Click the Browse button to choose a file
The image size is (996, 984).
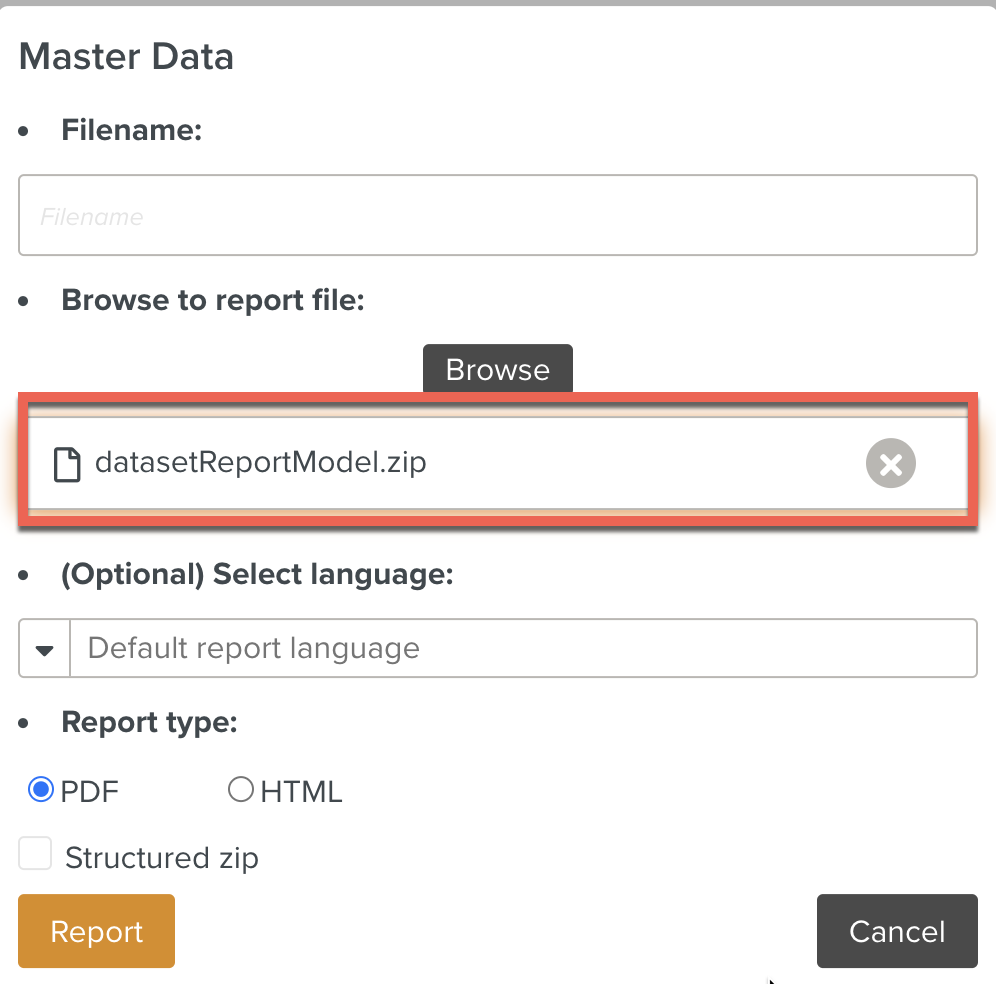pyautogui.click(x=497, y=369)
